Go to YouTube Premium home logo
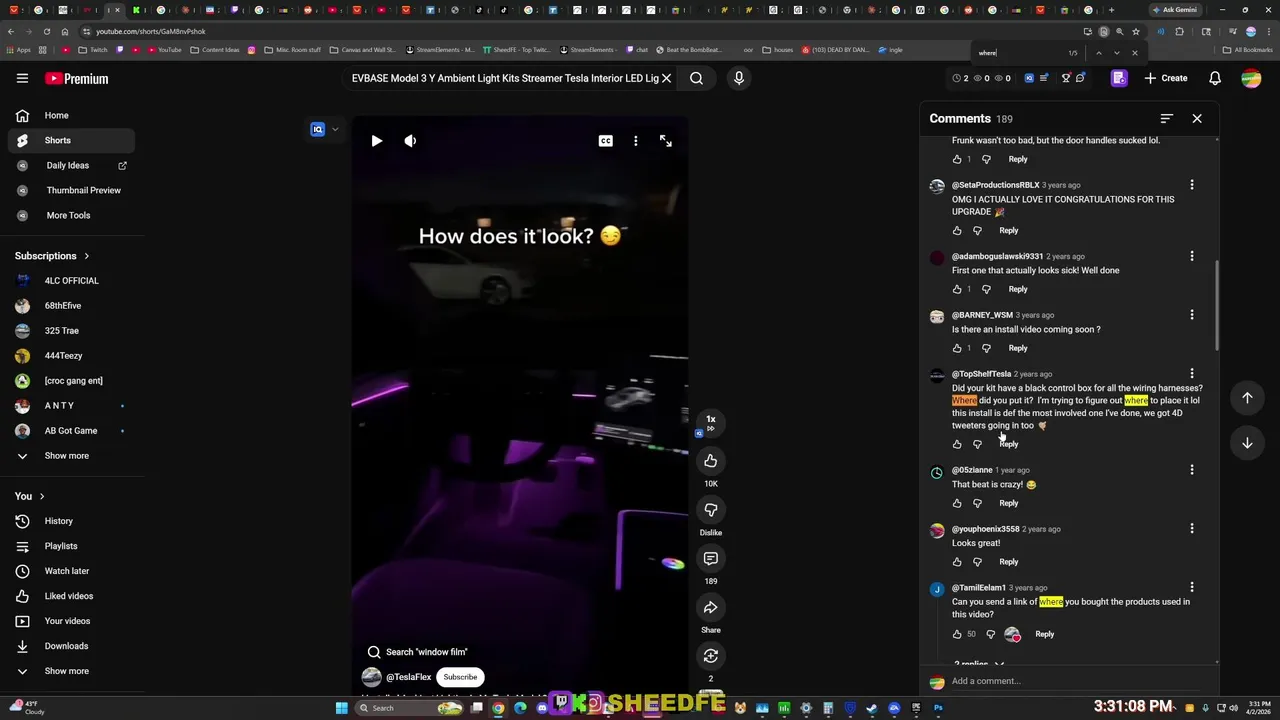Screen dimensions: 1280x720 coord(77,78)
